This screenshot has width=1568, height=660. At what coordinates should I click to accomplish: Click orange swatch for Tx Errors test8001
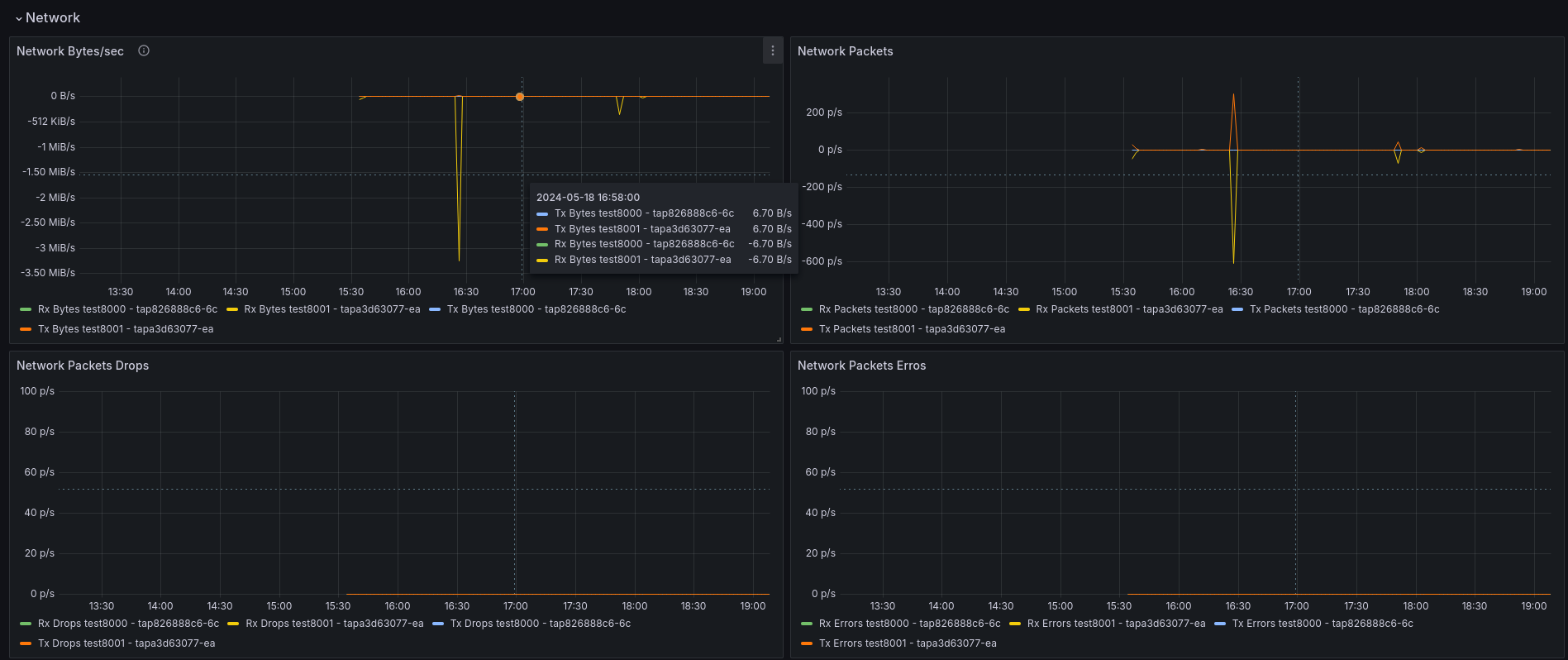coord(807,643)
